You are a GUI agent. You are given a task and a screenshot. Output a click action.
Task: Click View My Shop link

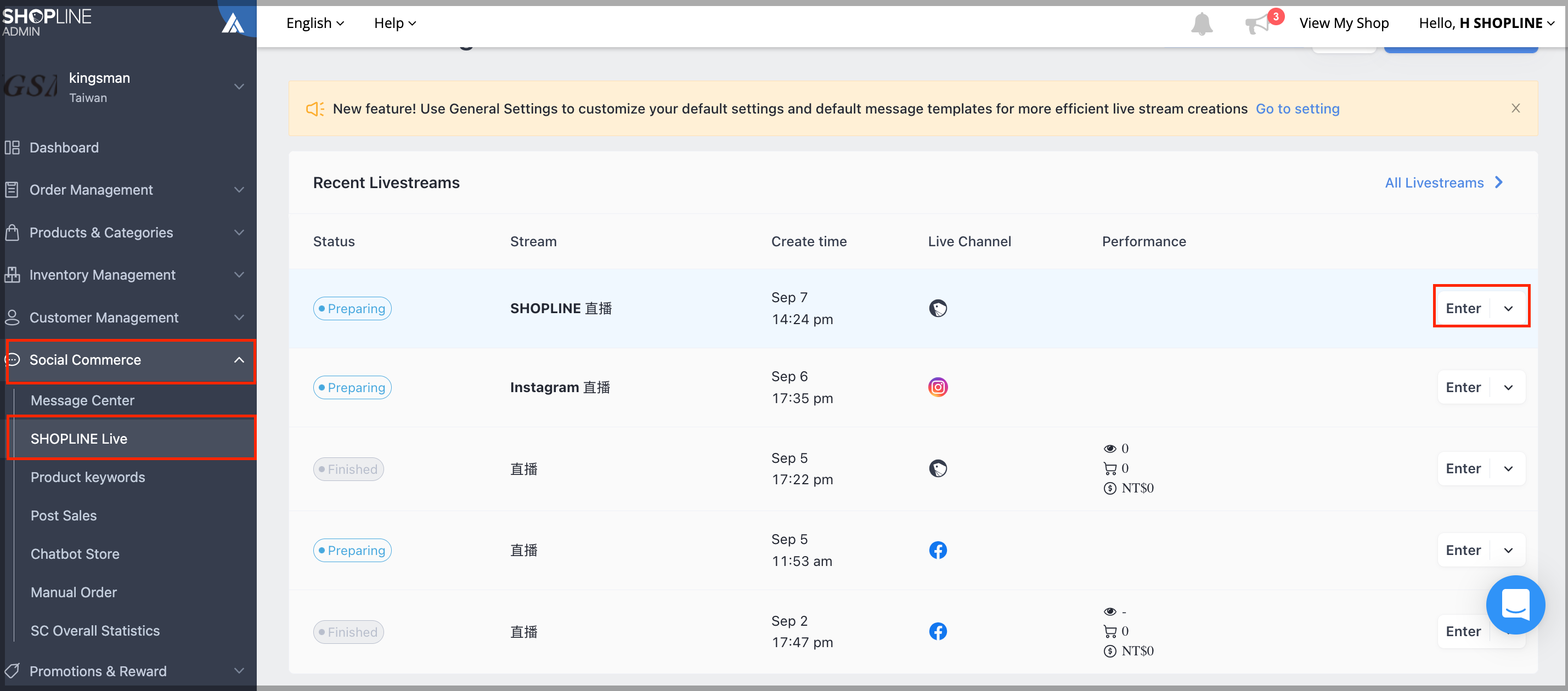click(1344, 23)
